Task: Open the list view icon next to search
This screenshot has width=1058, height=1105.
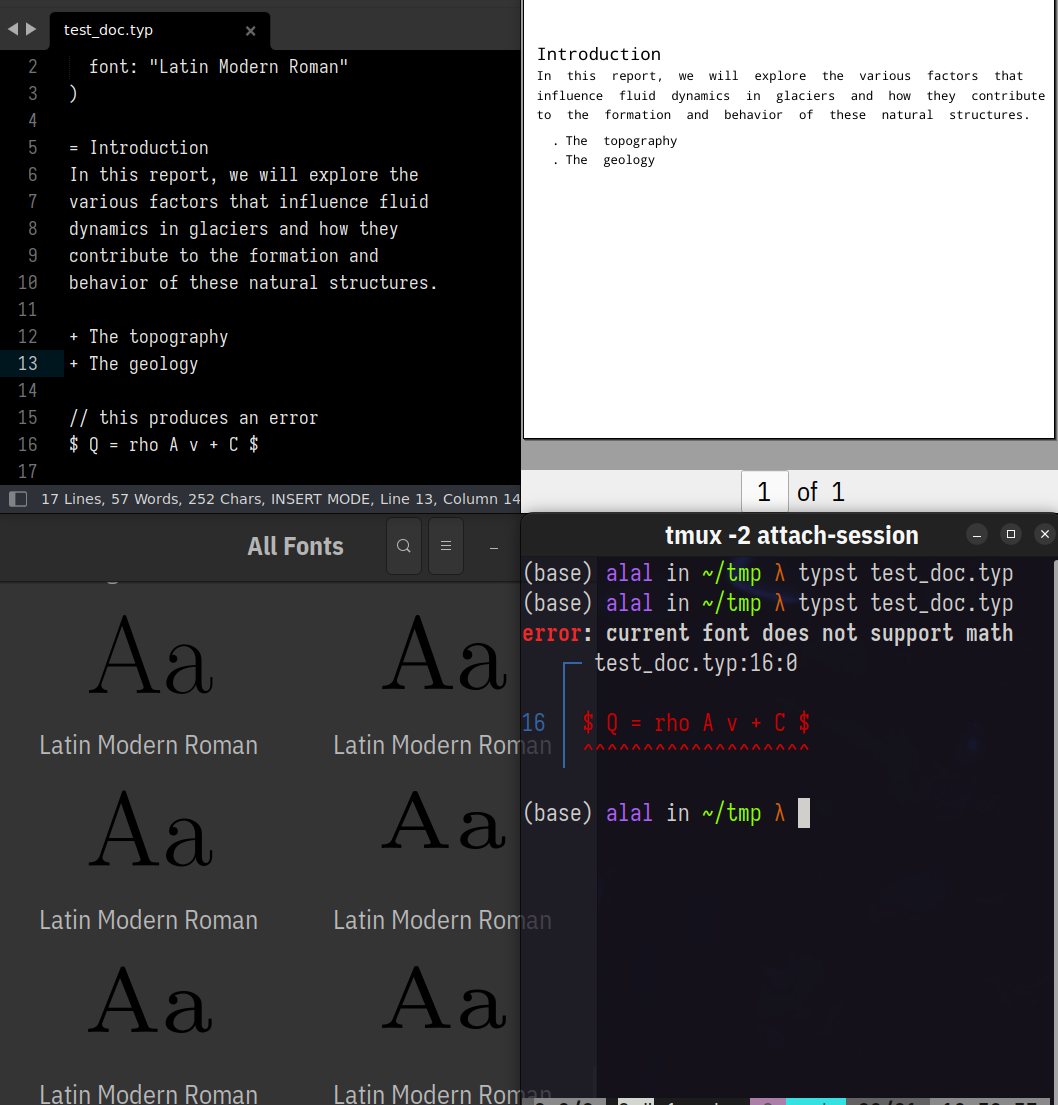Action: (x=446, y=546)
